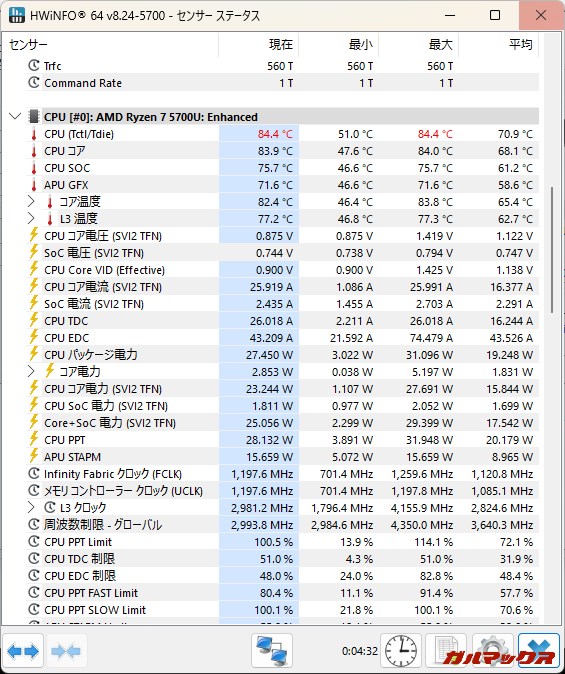The image size is (565, 674).
Task: Select SoC 電流 (SVI2 TFN) row
Action: [282, 304]
